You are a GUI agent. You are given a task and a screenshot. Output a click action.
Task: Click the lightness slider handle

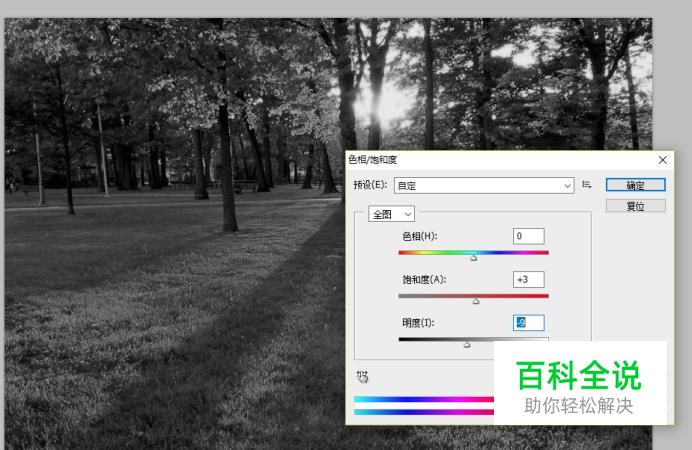pos(467,344)
